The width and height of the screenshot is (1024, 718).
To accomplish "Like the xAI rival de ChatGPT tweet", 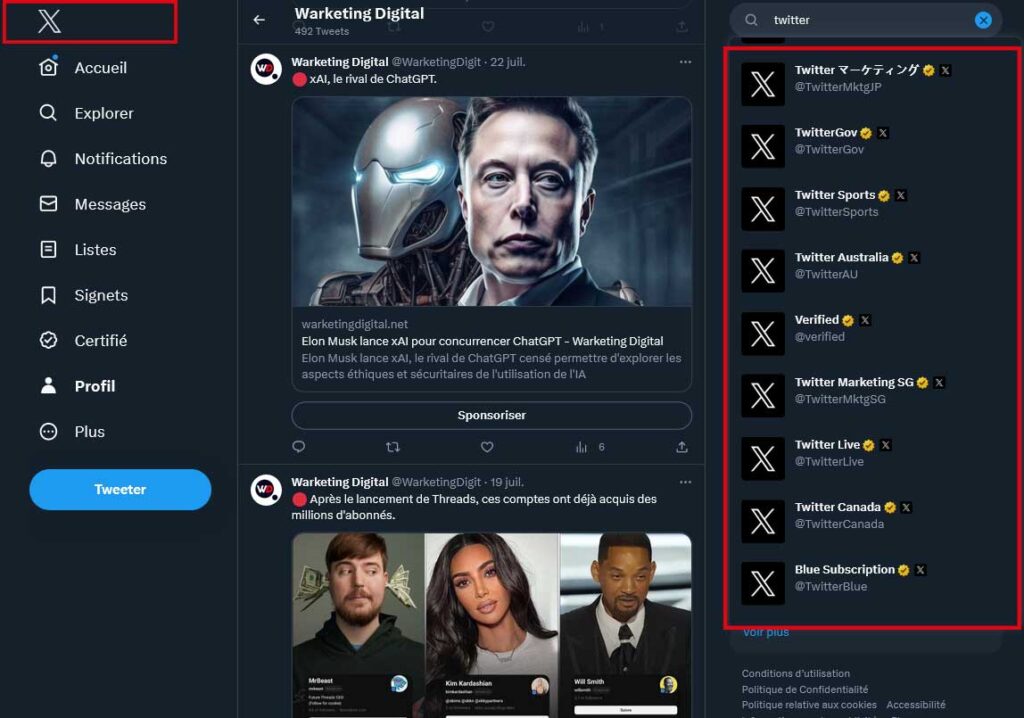I will (487, 447).
